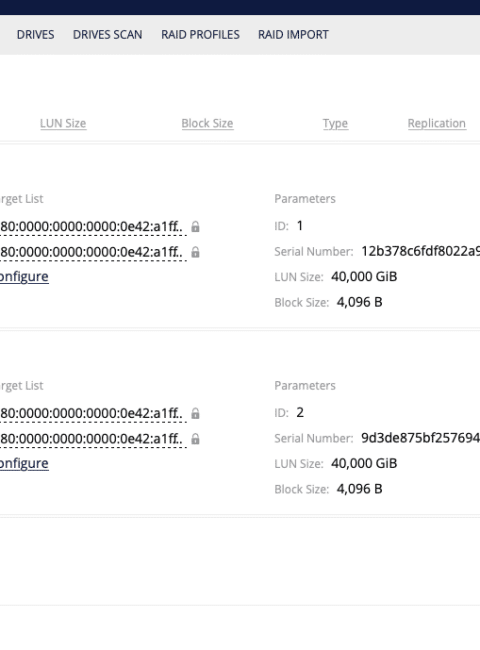Sort the list by Block Size header
This screenshot has height=650, width=480.
[x=207, y=123]
